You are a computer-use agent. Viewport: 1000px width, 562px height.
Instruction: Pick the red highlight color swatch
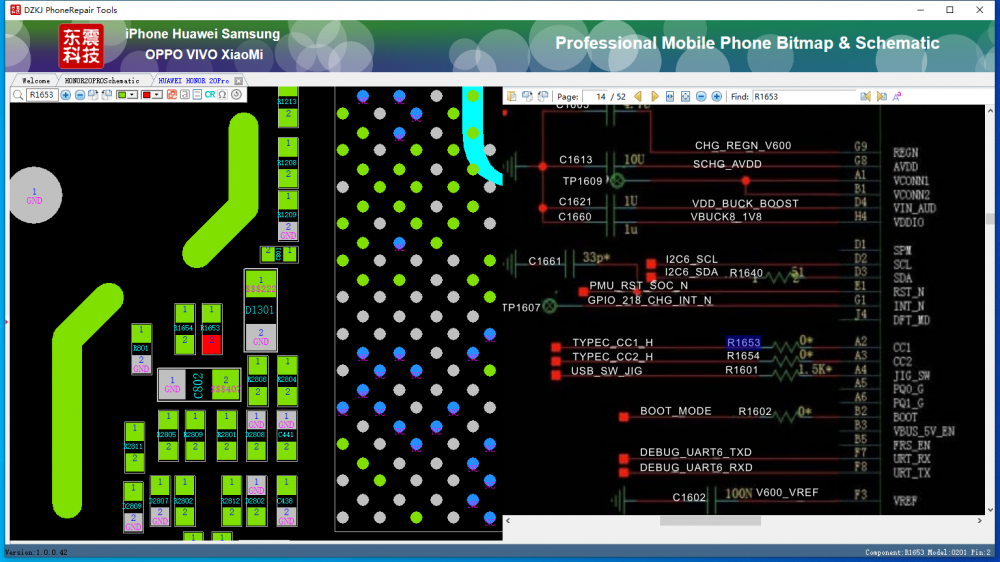click(147, 95)
